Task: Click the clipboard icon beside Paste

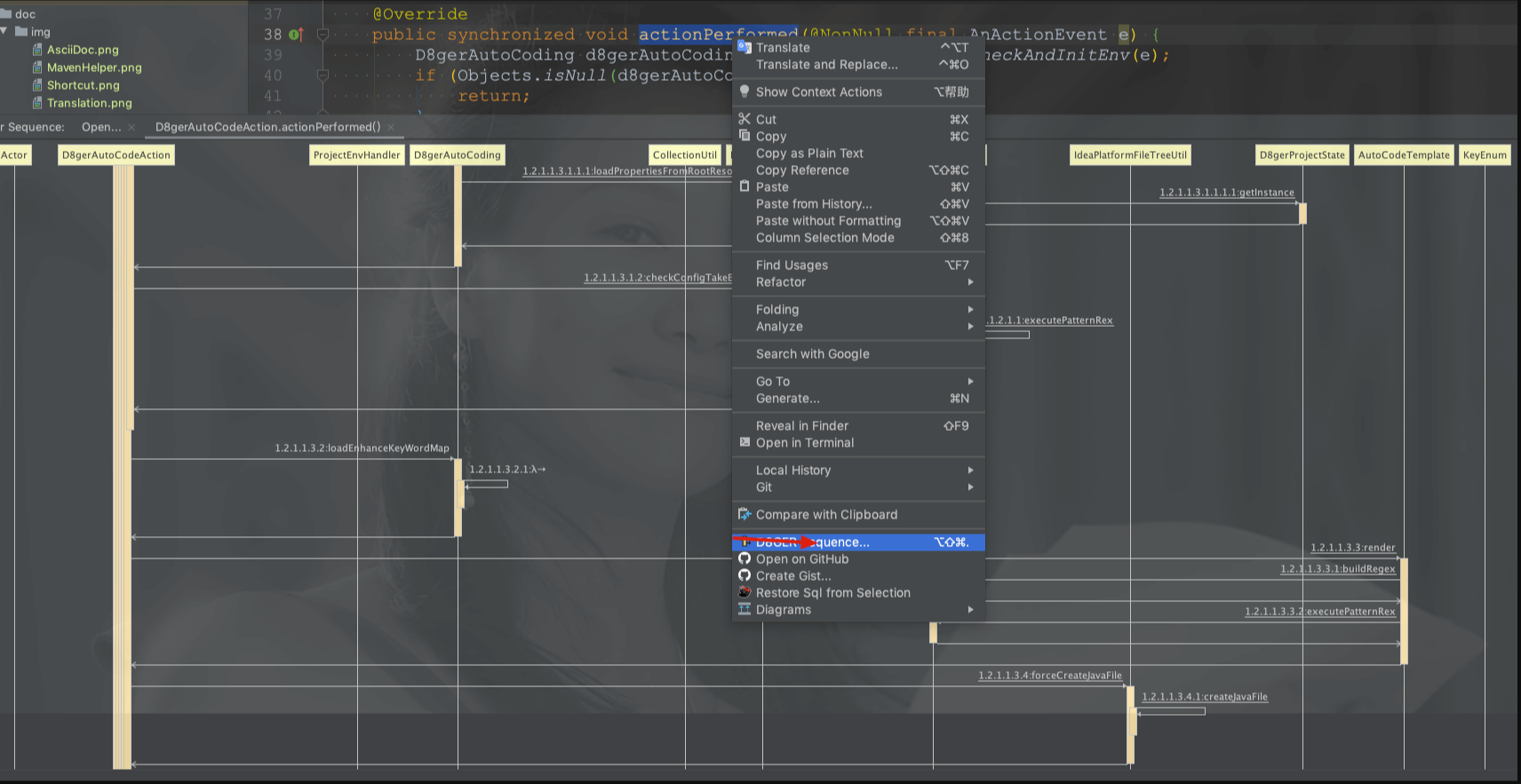Action: coord(745,186)
